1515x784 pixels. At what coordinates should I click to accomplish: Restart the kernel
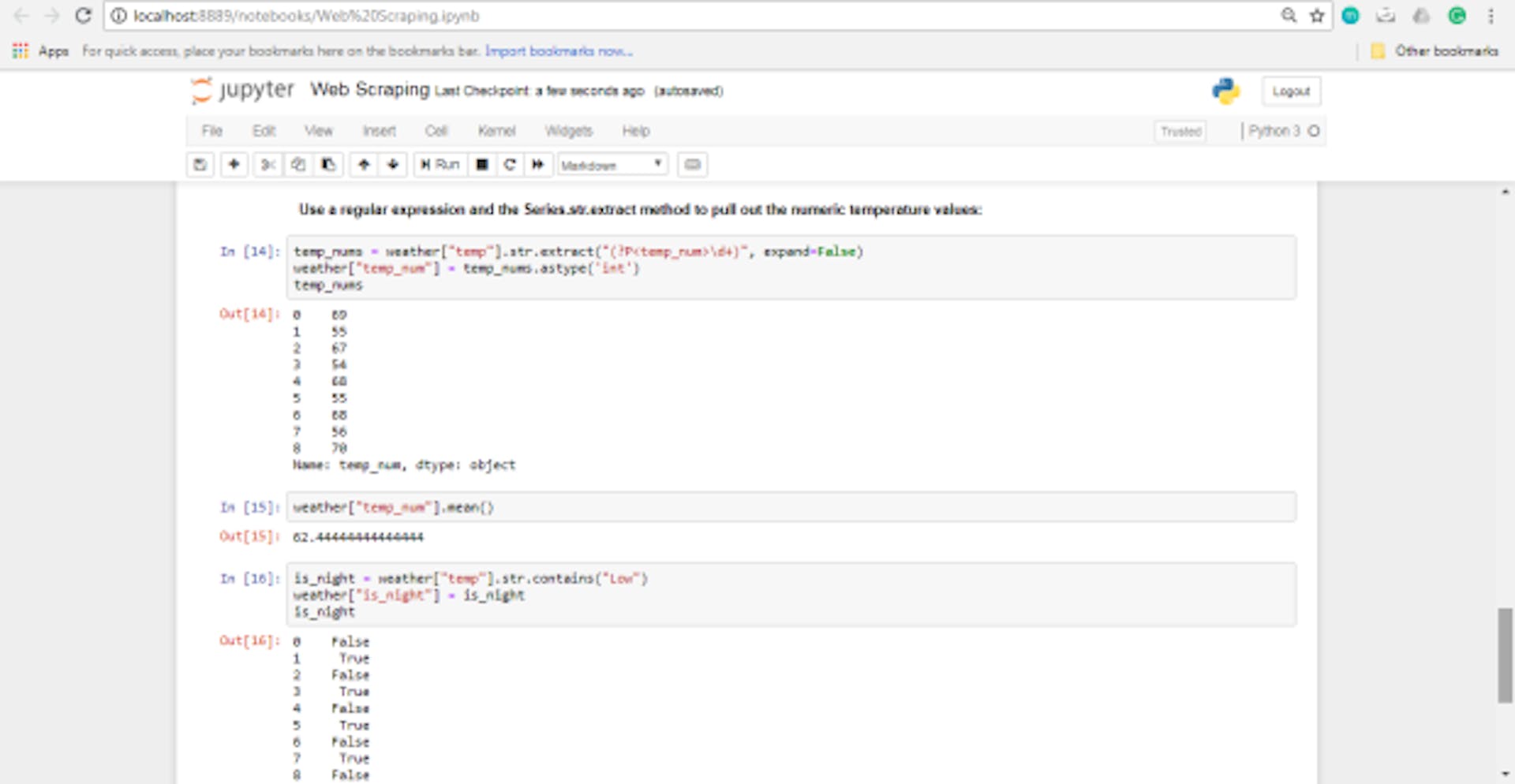click(x=510, y=165)
